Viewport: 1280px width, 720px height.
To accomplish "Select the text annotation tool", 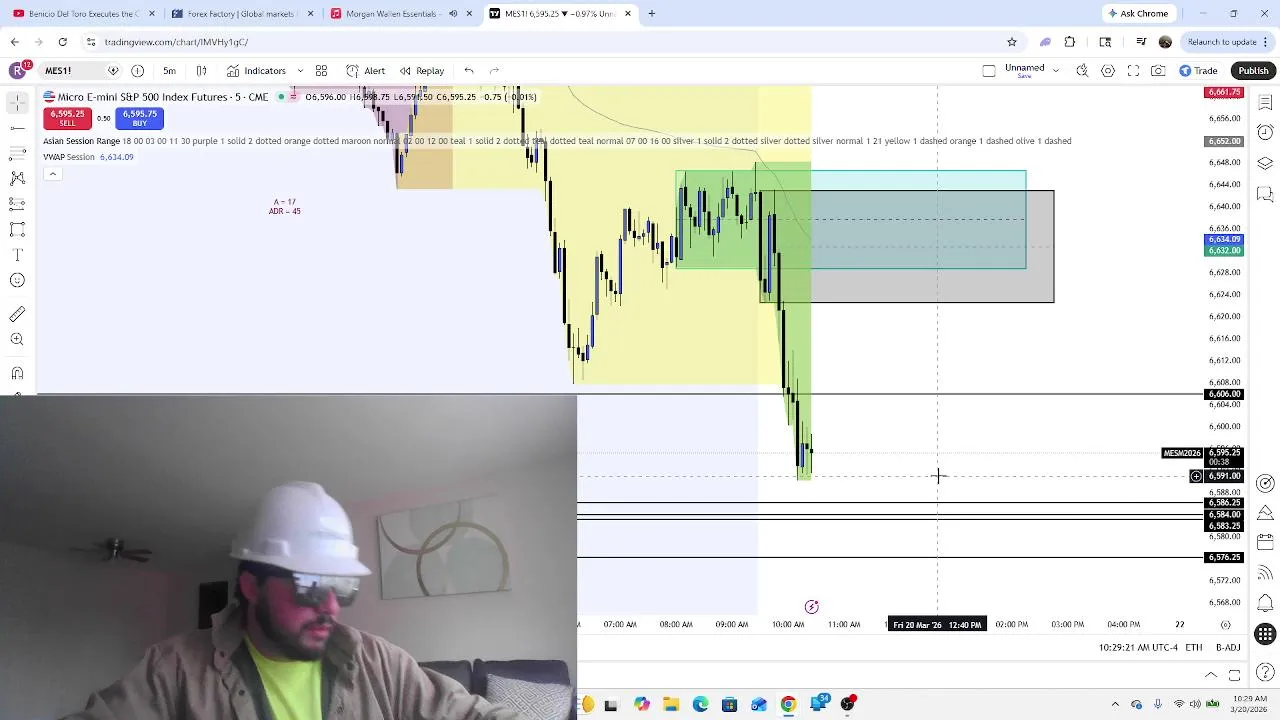I will tap(17, 255).
